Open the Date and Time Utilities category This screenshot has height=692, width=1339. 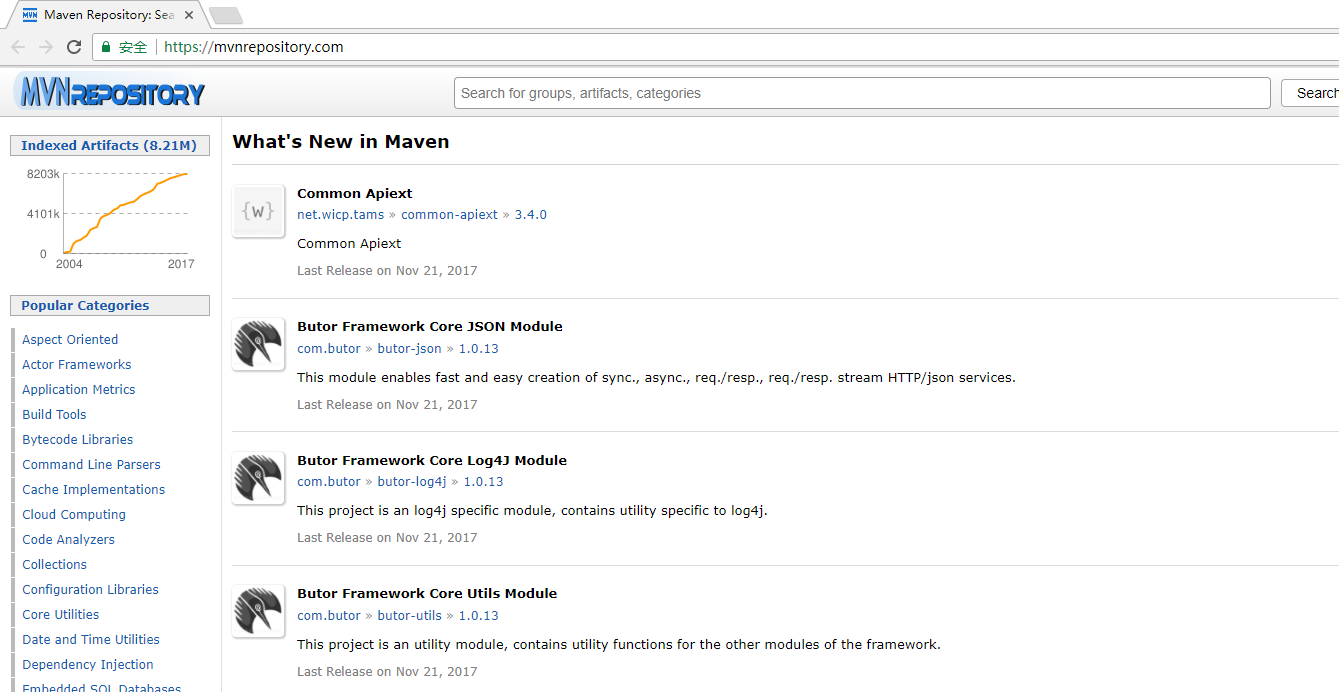[91, 640]
